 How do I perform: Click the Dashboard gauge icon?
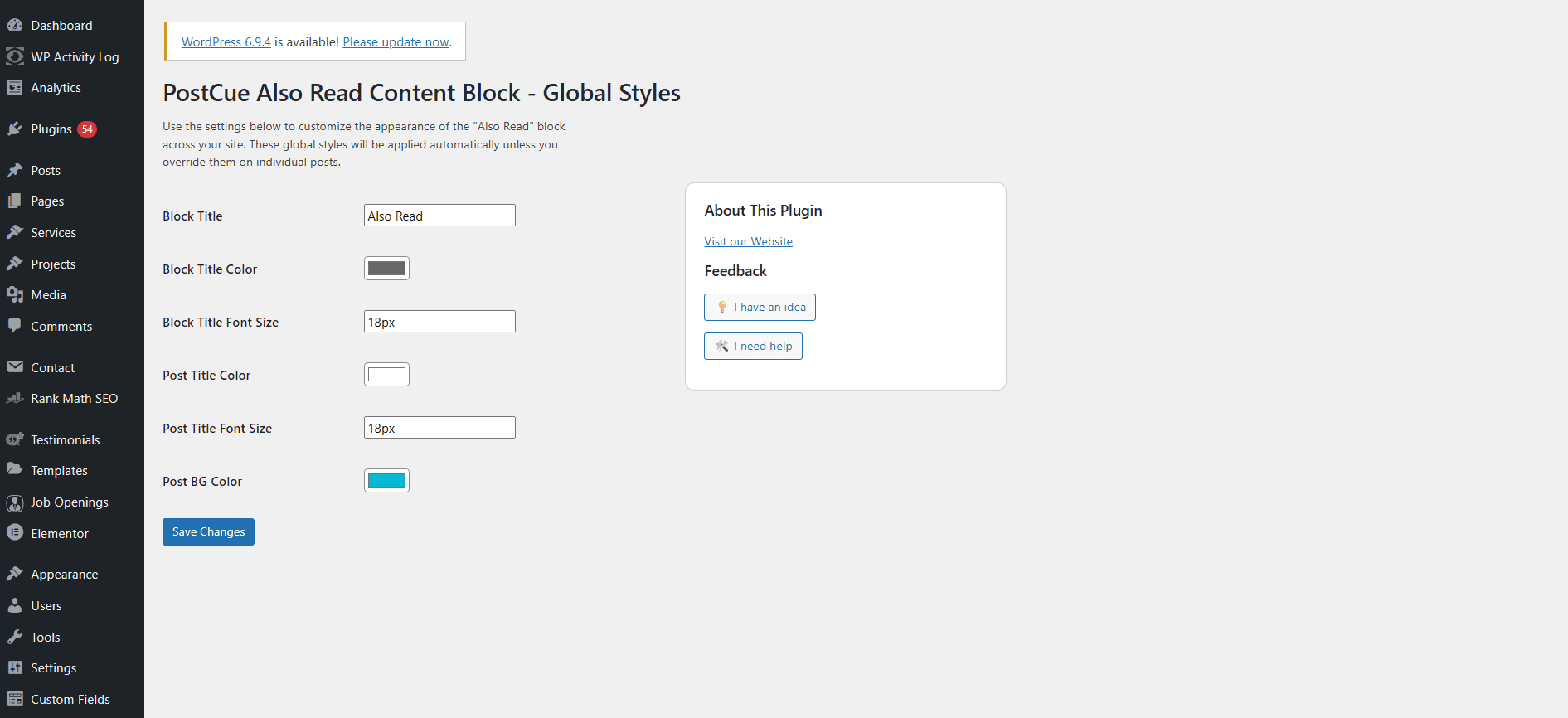[x=15, y=25]
